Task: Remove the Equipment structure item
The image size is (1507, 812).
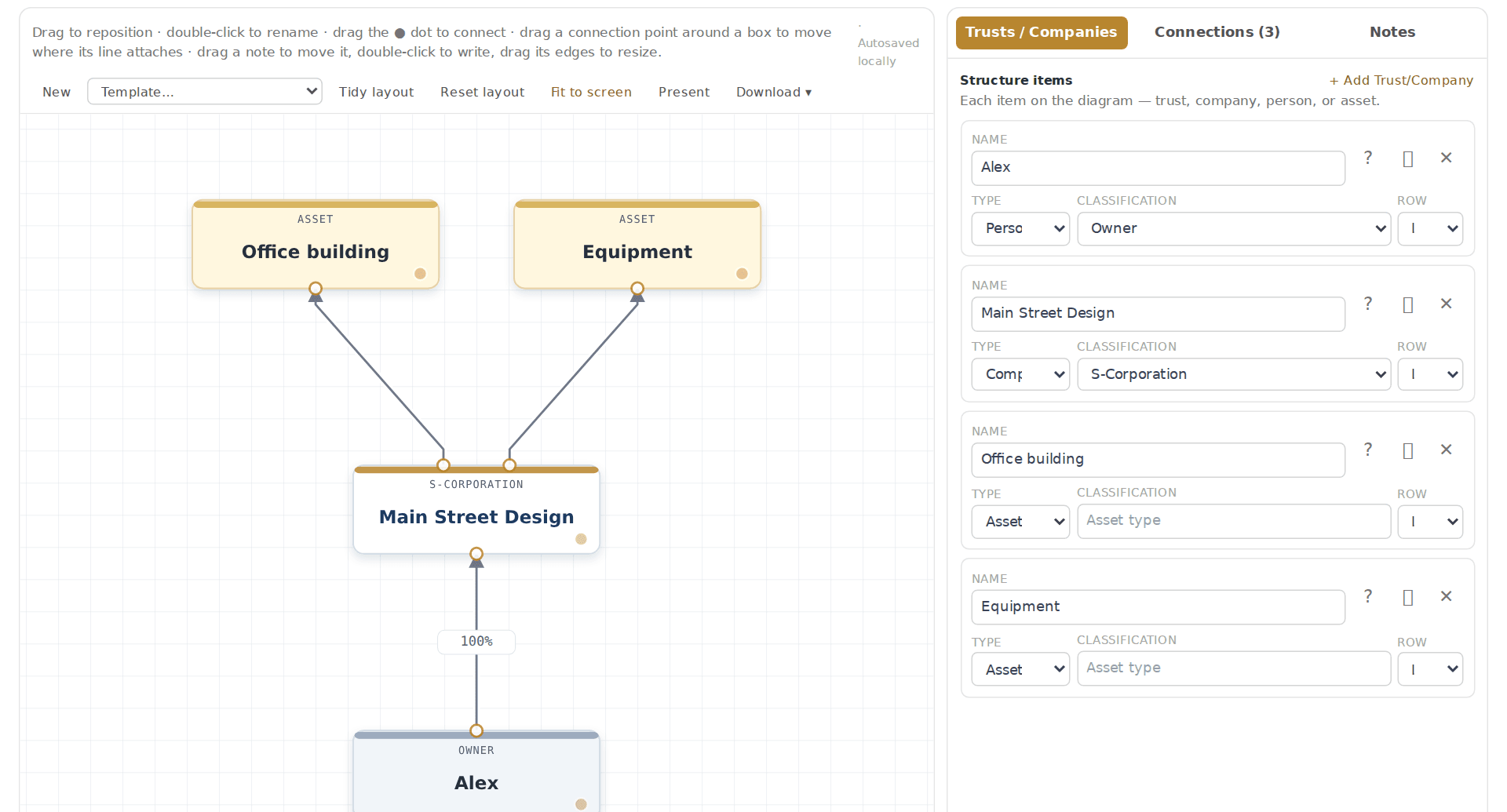Action: [x=1447, y=596]
